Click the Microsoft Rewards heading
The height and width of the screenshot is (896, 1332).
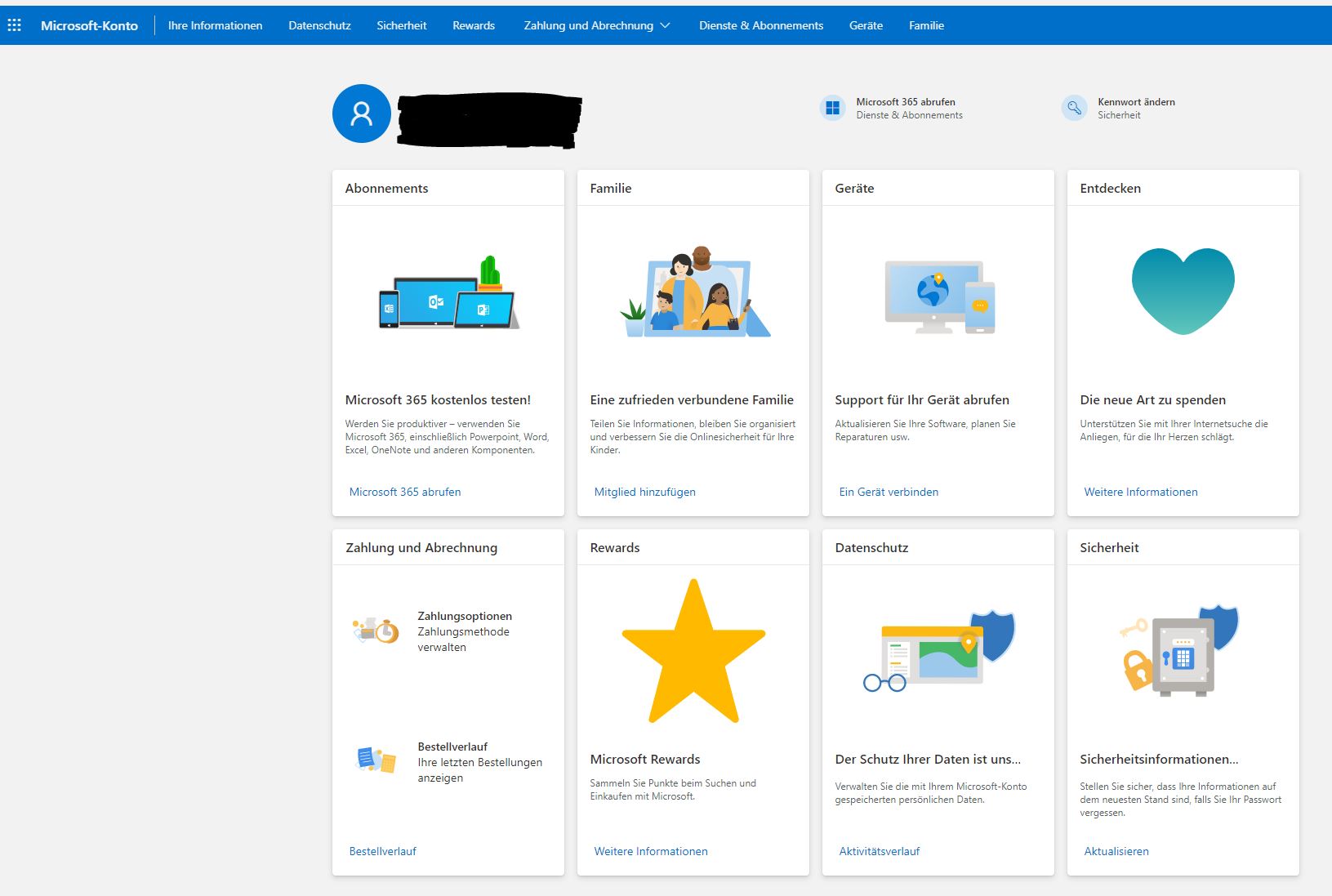tap(645, 759)
